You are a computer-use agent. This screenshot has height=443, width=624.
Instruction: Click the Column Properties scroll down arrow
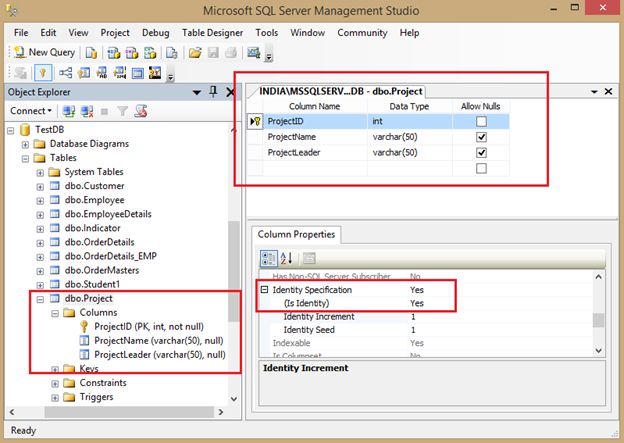599,351
